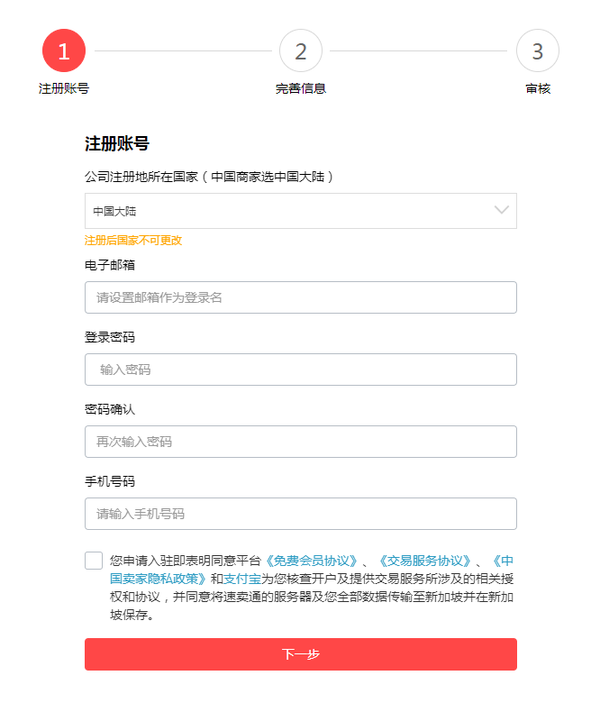Focus the 输入密码 password field
600x712 pixels.
[x=301, y=370]
